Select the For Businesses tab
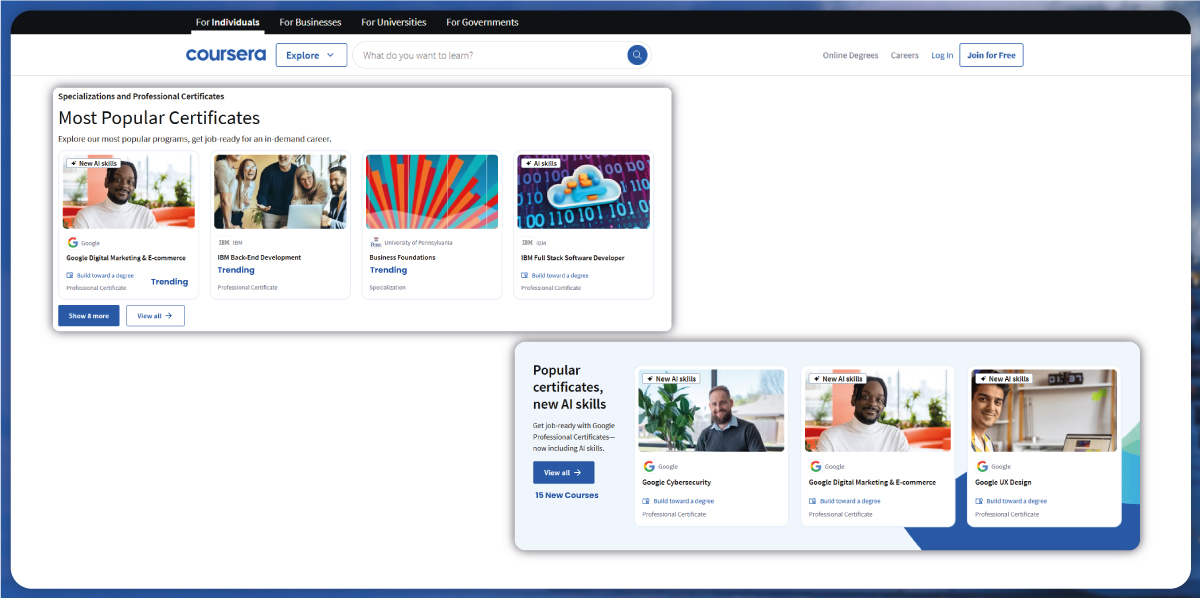 coord(310,22)
